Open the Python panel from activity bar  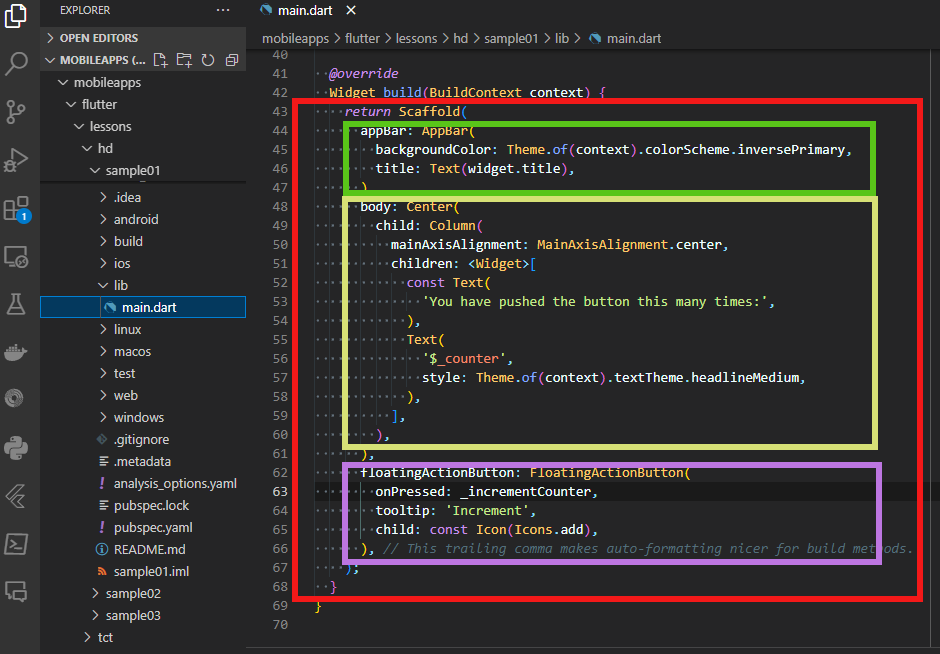(16, 447)
